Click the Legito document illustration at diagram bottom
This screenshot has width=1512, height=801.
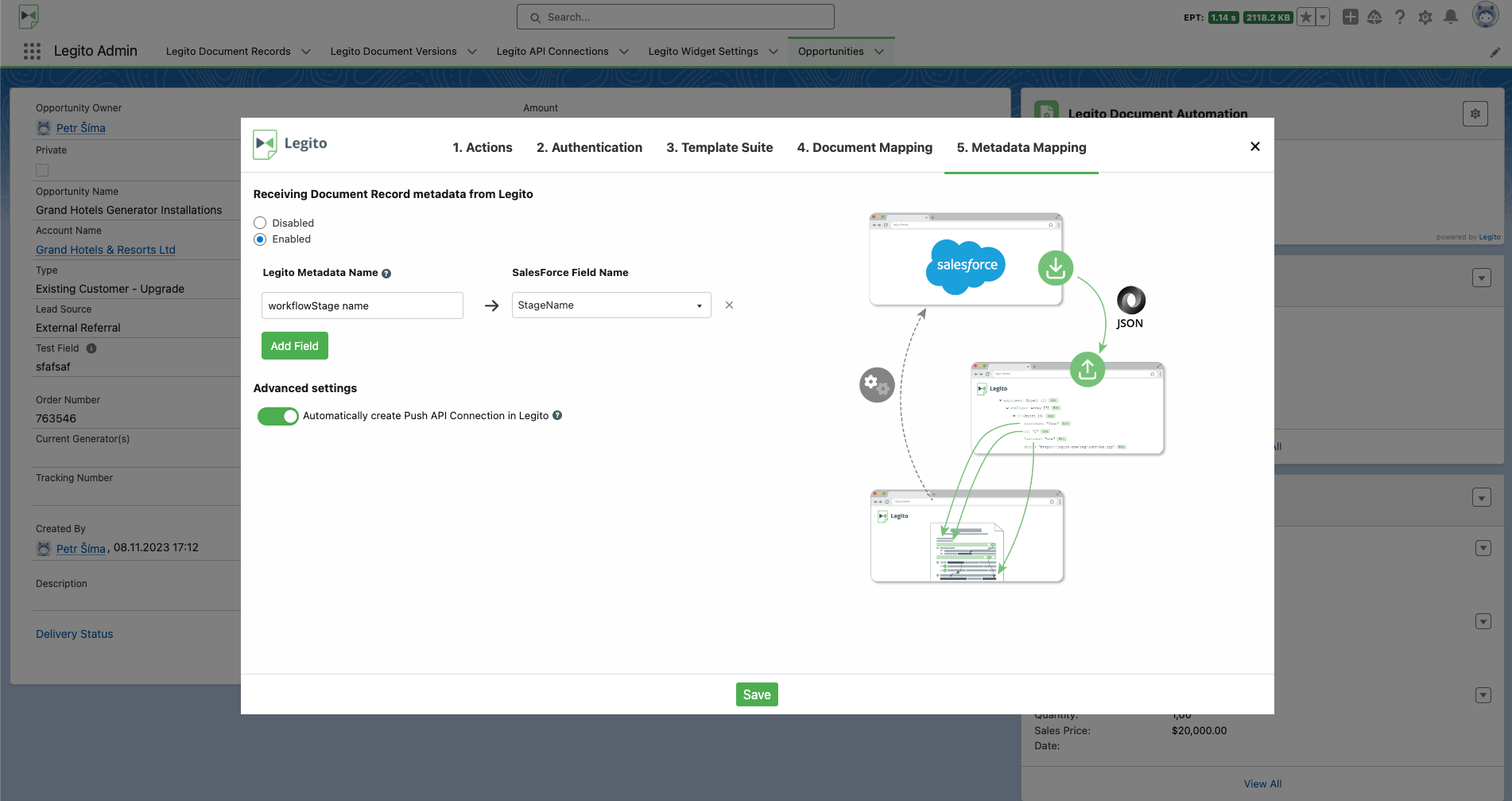click(967, 536)
